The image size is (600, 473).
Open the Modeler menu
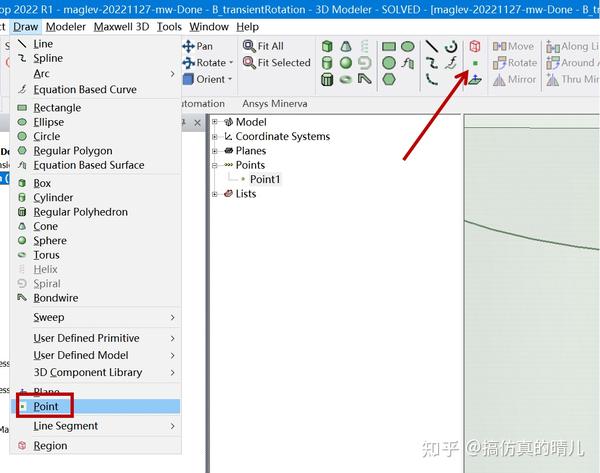coord(65,27)
